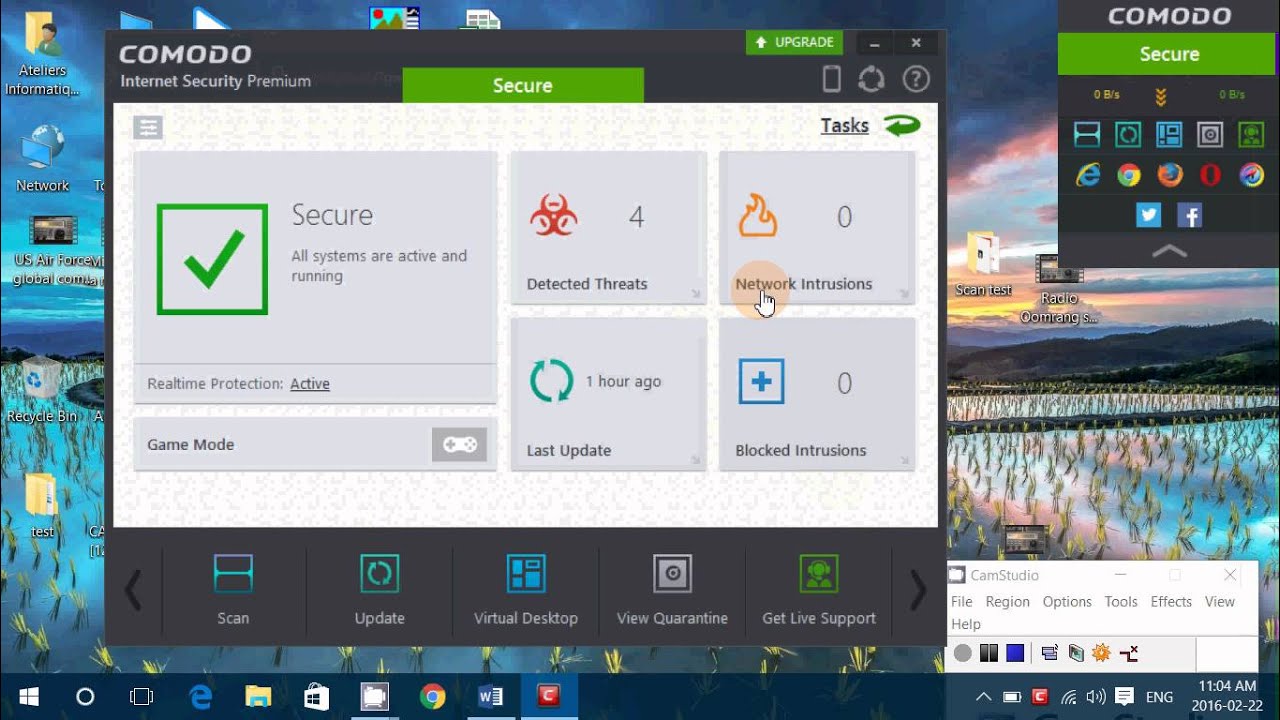The height and width of the screenshot is (720, 1280).
Task: Open CamStudio Tools menu
Action: pyautogui.click(x=1121, y=602)
